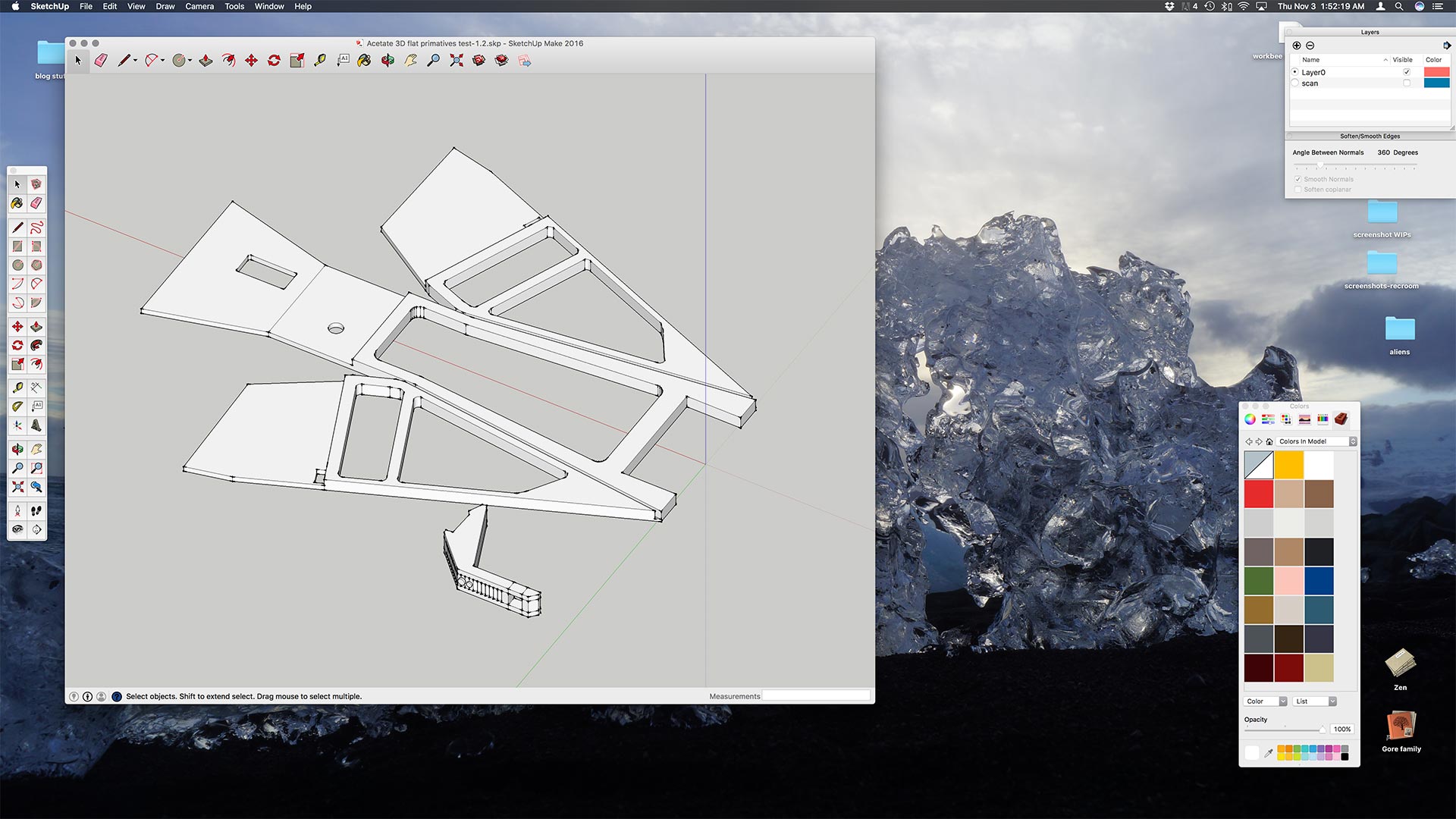Image resolution: width=1456 pixels, height=819 pixels.
Task: Activate the Orbit tool
Action: pos(388,61)
